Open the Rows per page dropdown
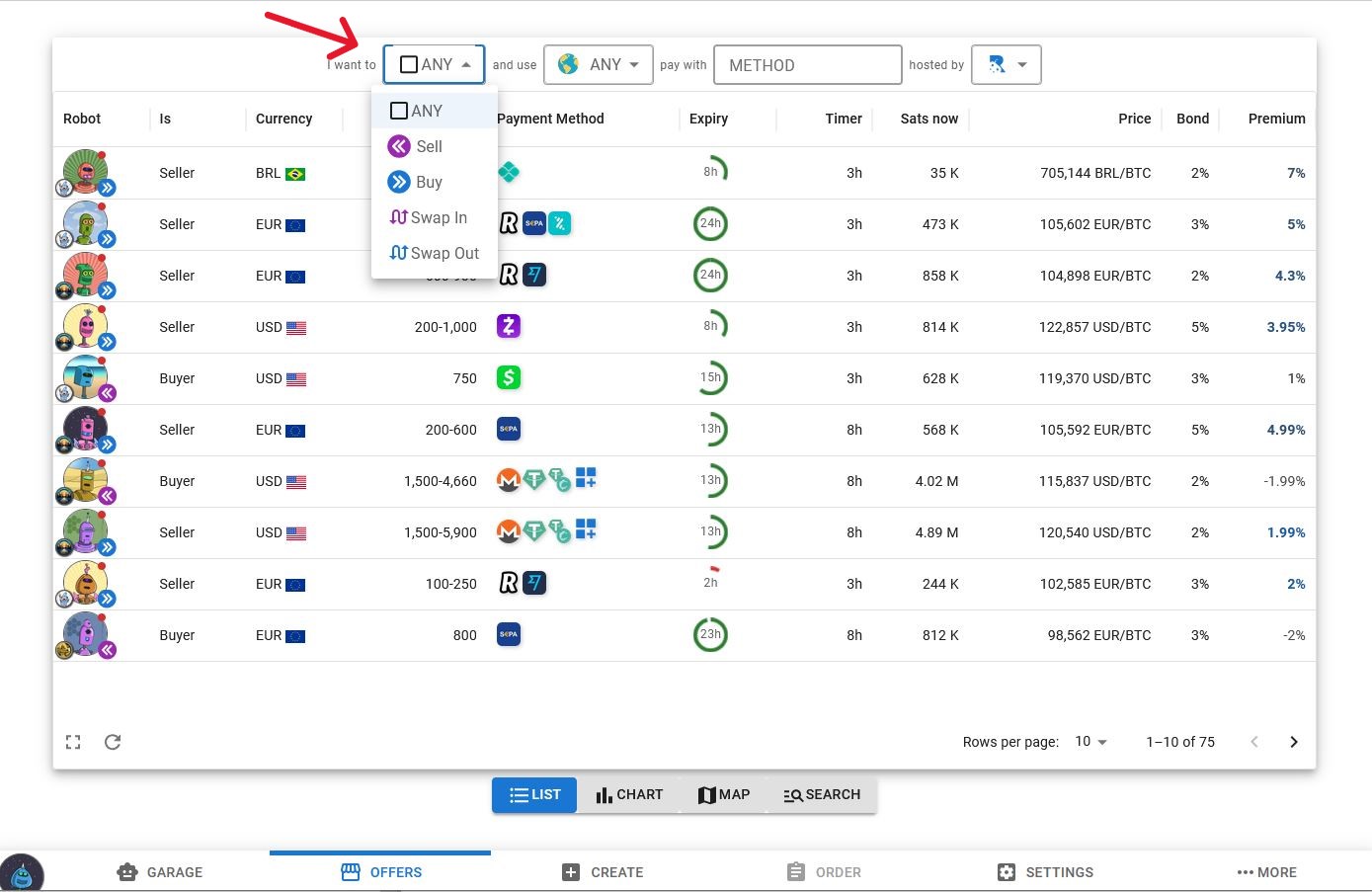The image size is (1372, 892). 1088,741
